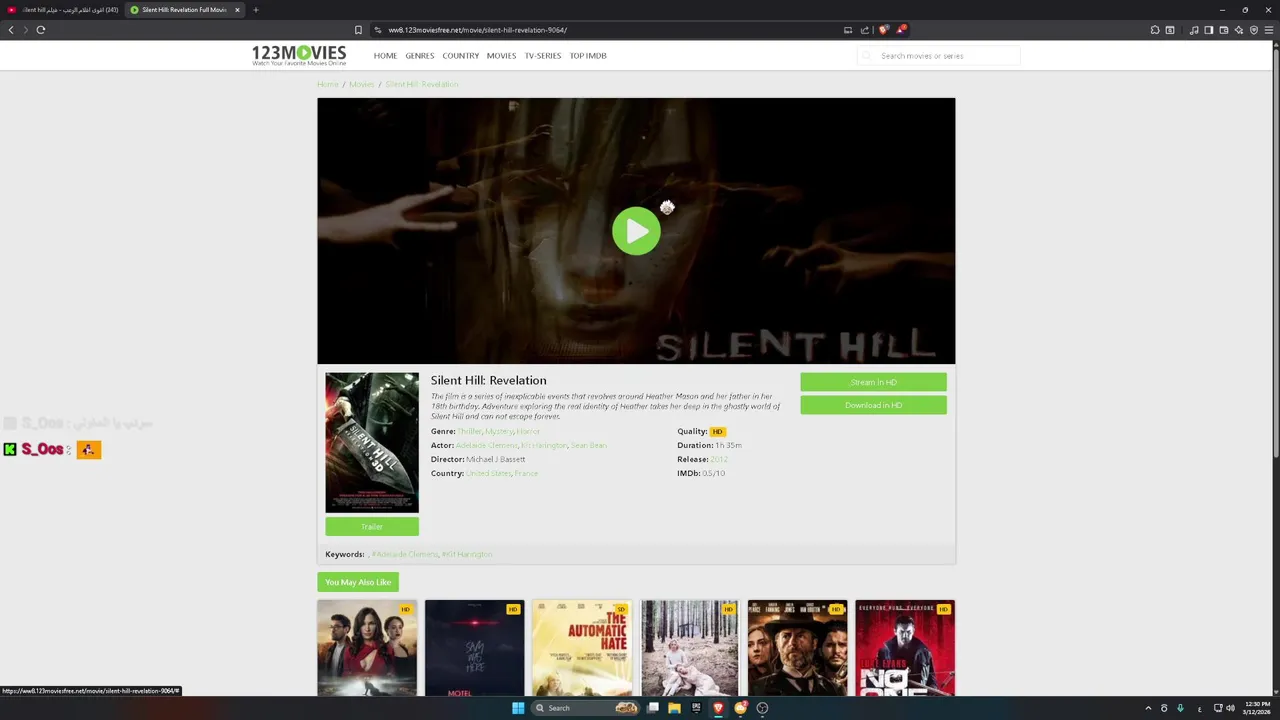The height and width of the screenshot is (720, 1280).
Task: Open the Thriller genre link
Action: [x=469, y=431]
